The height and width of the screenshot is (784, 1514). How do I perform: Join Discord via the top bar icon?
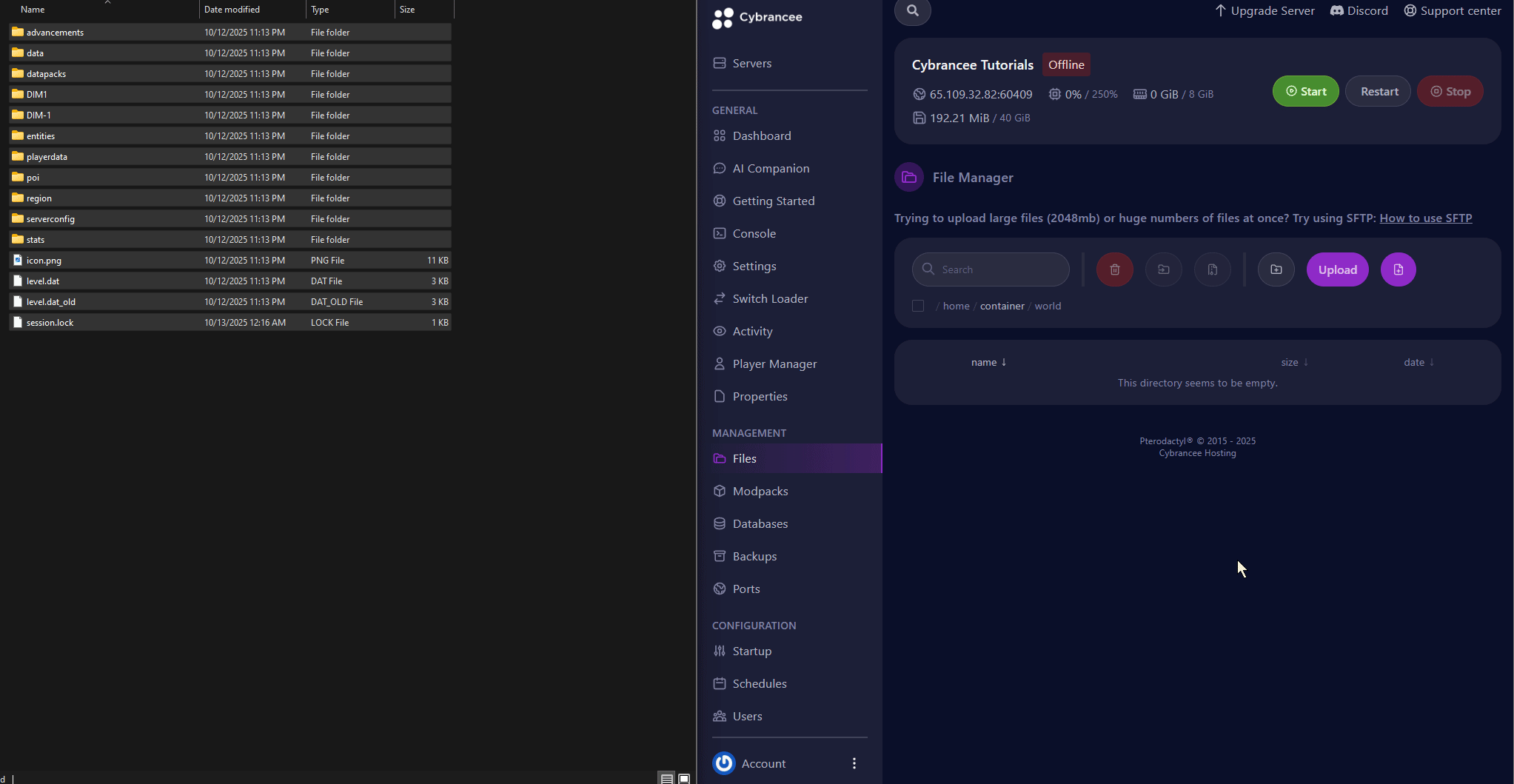click(x=1359, y=10)
